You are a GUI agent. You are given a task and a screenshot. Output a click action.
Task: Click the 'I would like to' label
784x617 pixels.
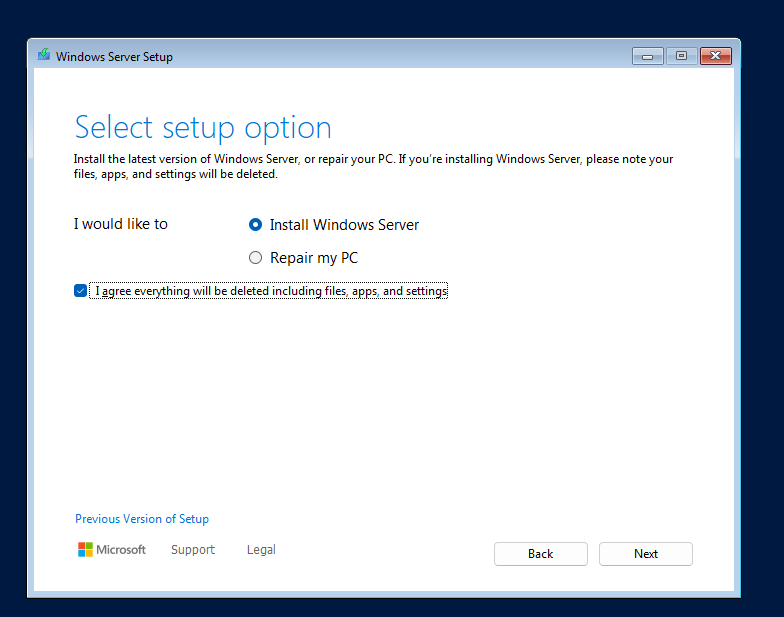pos(120,224)
